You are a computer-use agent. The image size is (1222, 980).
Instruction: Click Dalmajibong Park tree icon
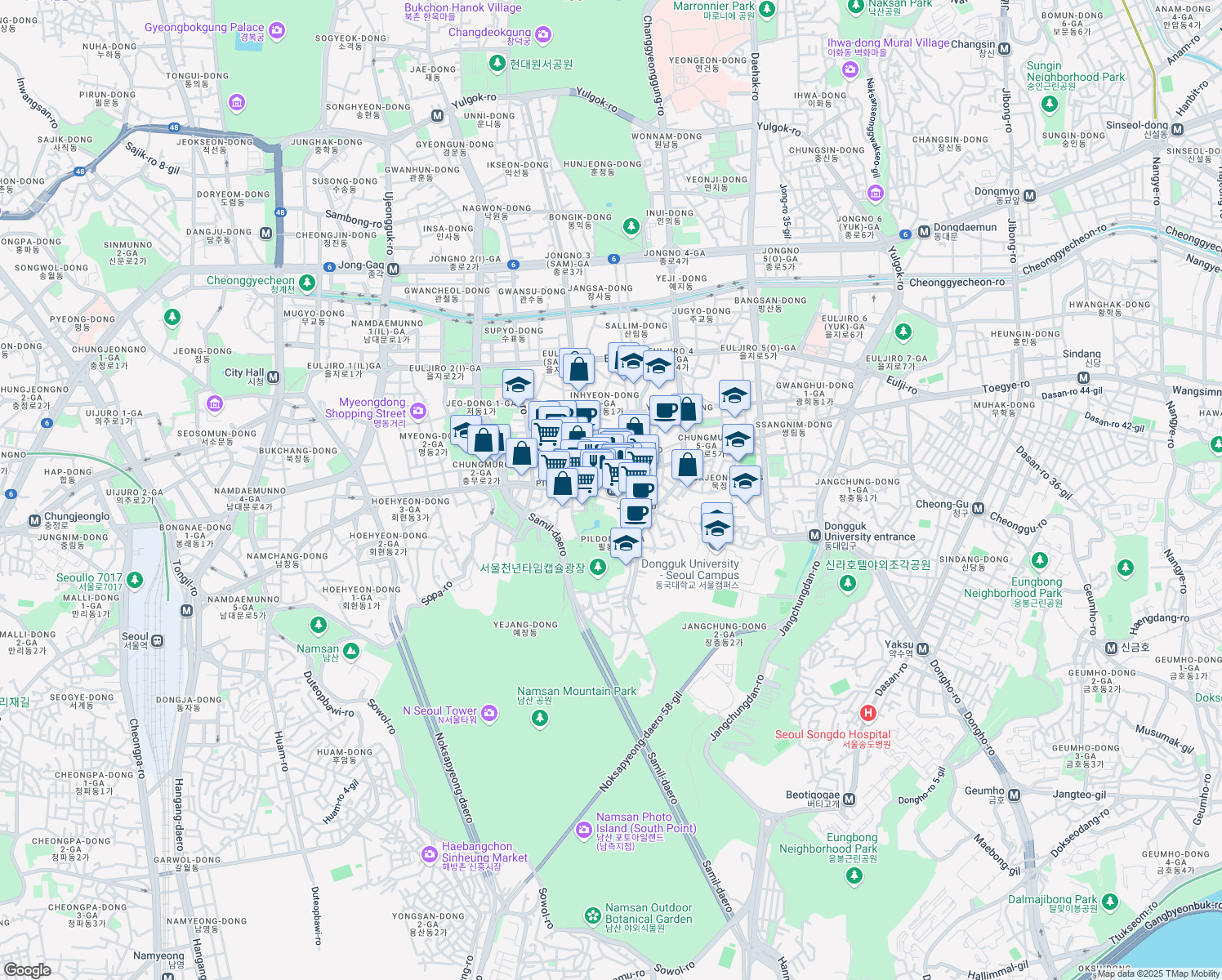pyautogui.click(x=1109, y=902)
